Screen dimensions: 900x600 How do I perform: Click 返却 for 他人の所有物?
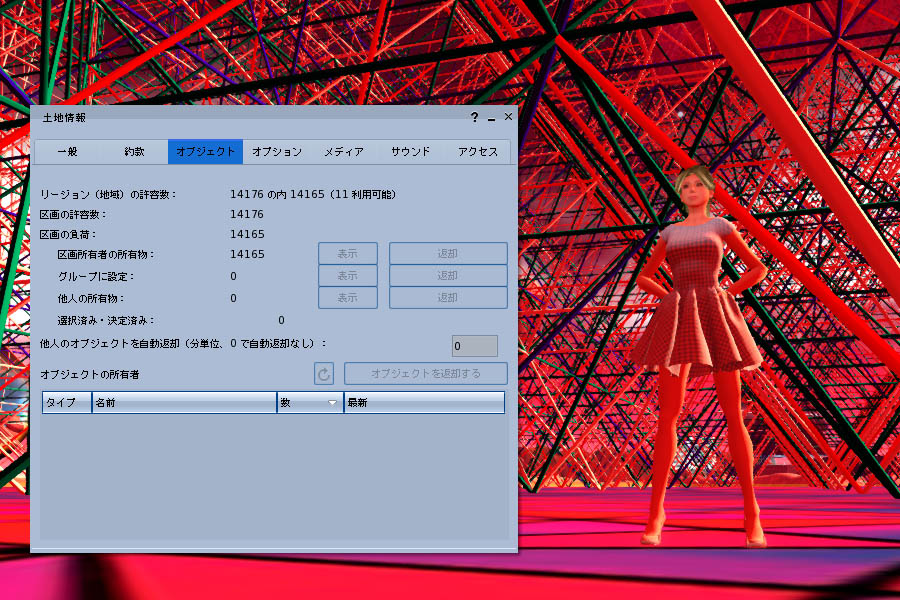coord(448,297)
